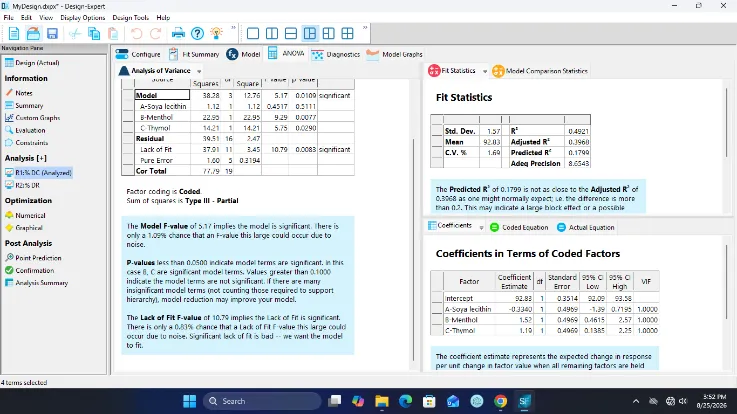Show Model Comparison Statistics
This screenshot has height=414, width=737.
540,71
